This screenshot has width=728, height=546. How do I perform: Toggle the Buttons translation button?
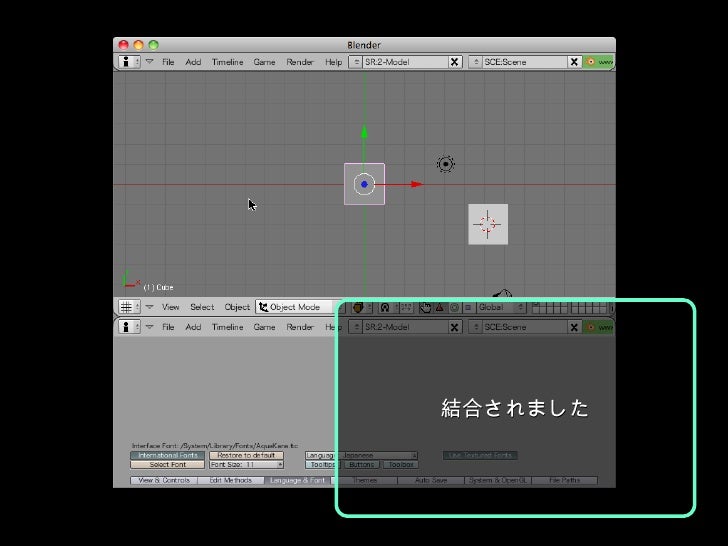click(362, 464)
